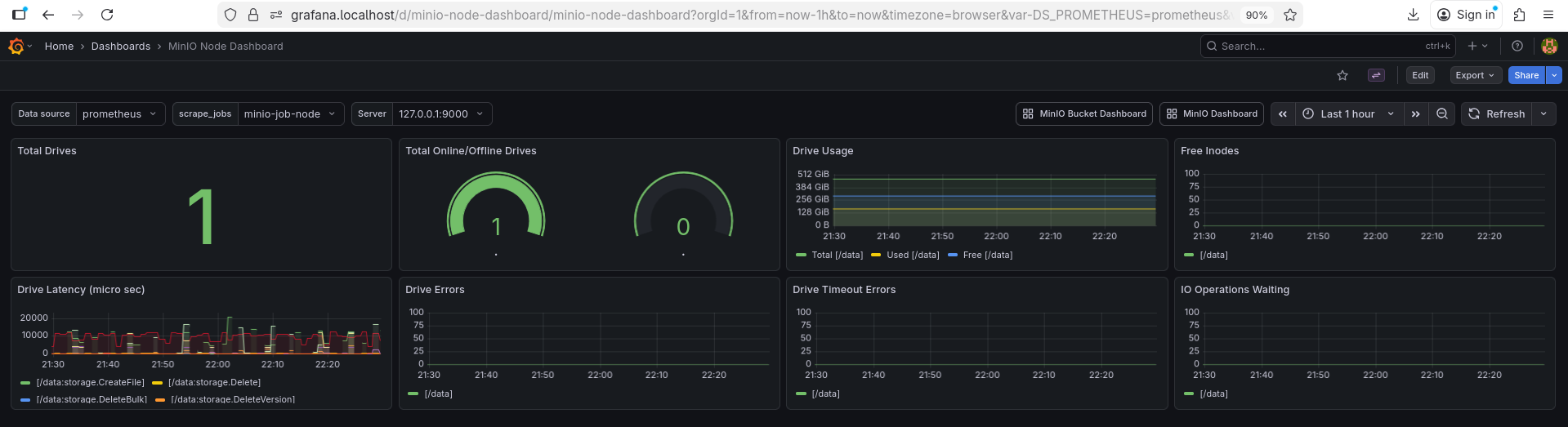This screenshot has height=427, width=1568.
Task: Click the Home breadcrumb
Action: [59, 47]
